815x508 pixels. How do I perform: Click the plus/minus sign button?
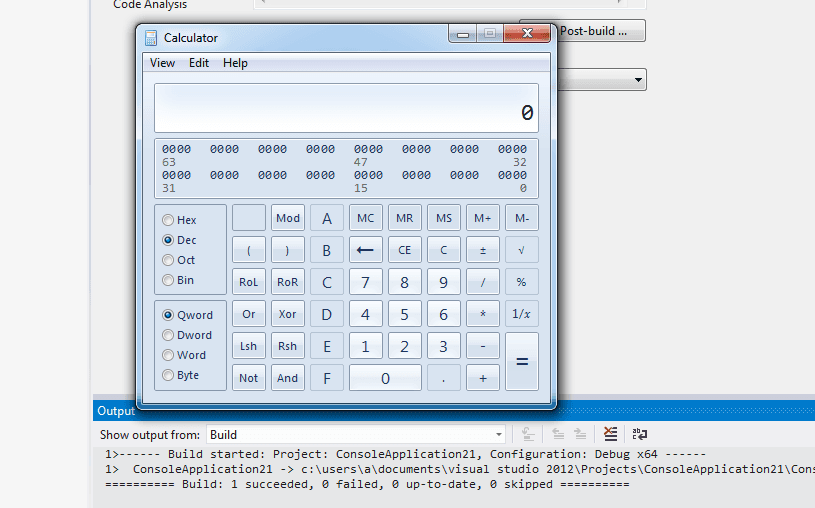(x=482, y=250)
